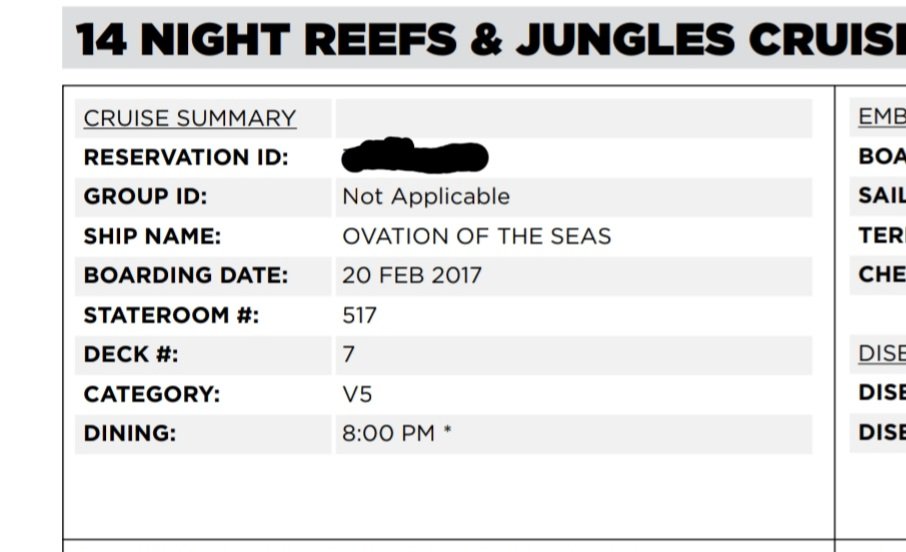The image size is (906, 552).
Task: Select the V5 category value
Action: click(x=357, y=394)
